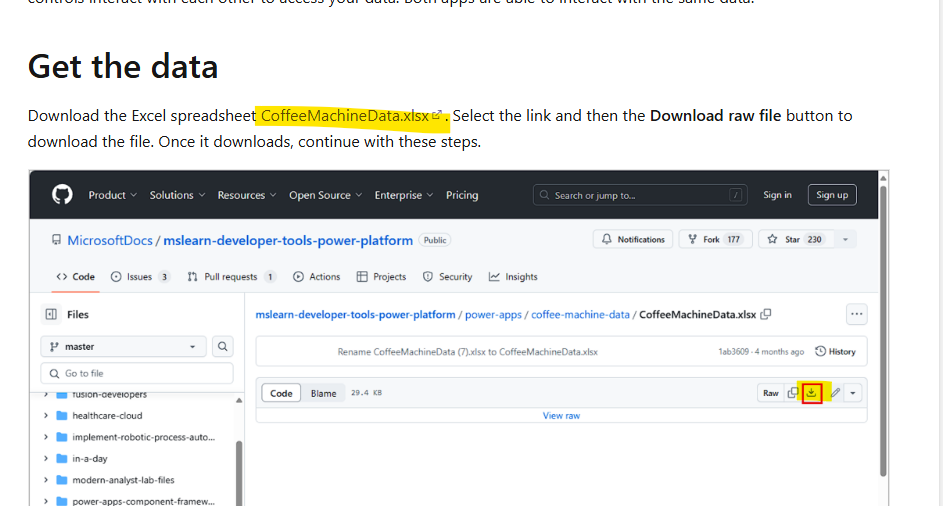Click the View raw link
Viewport: 943px width, 506px height.
(x=561, y=416)
